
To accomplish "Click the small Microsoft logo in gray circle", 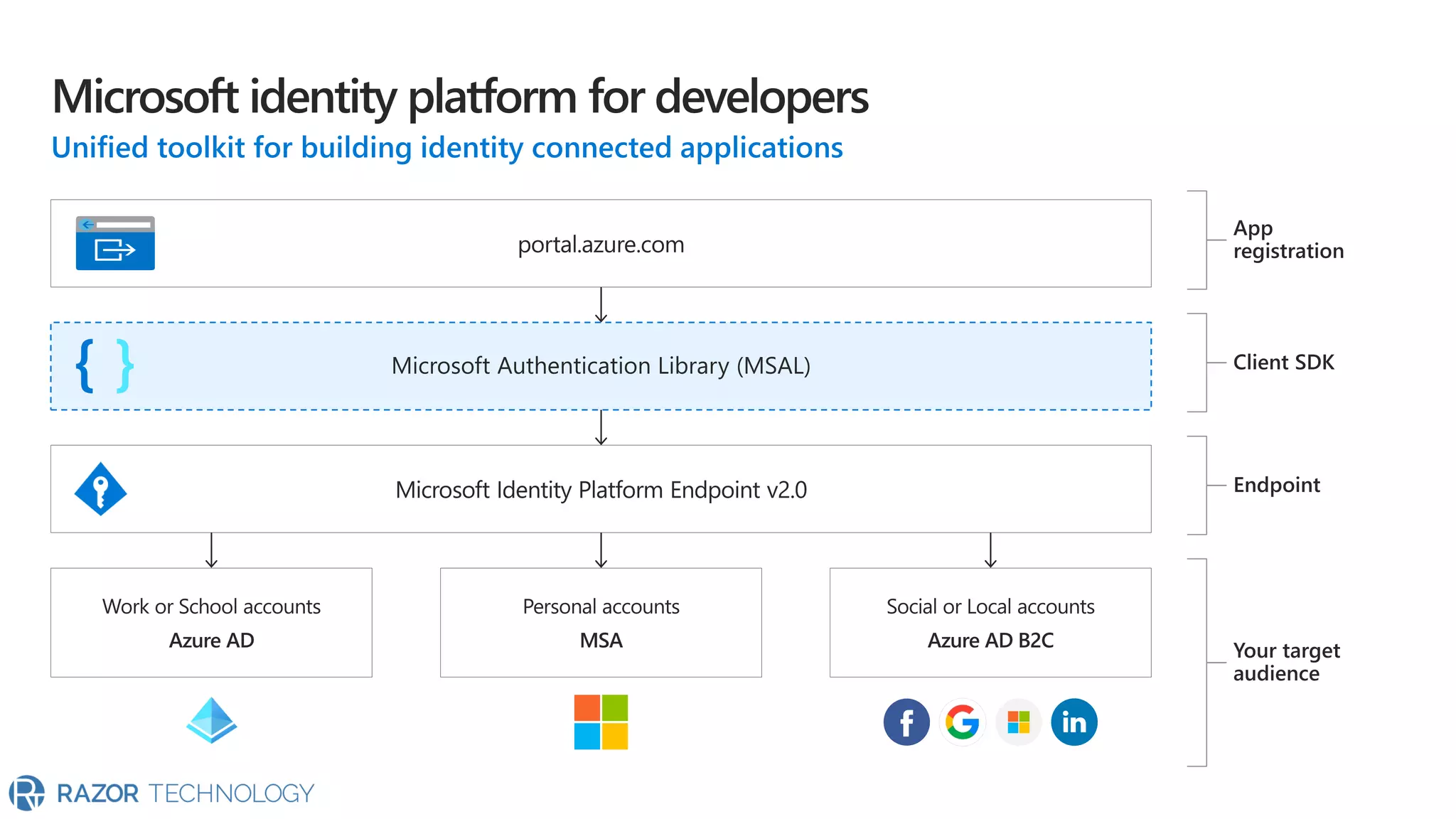I will (1018, 722).
